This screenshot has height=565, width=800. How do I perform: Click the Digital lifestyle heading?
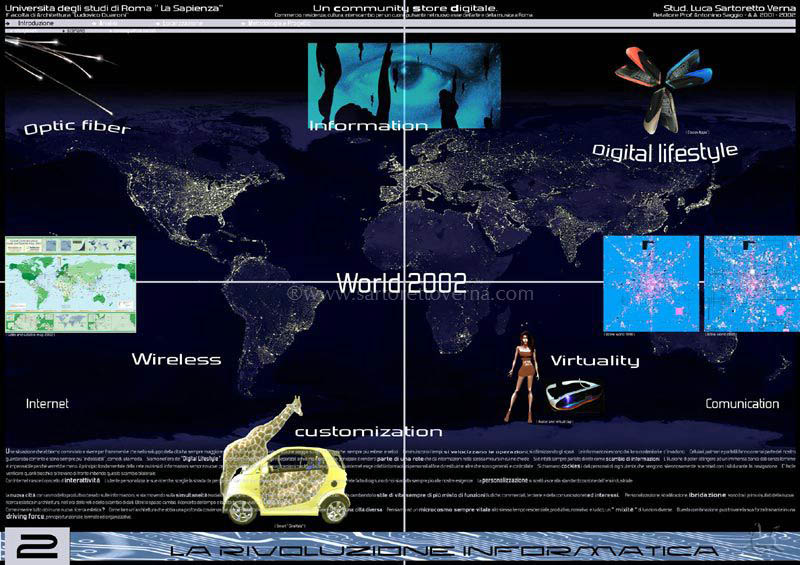click(x=664, y=152)
